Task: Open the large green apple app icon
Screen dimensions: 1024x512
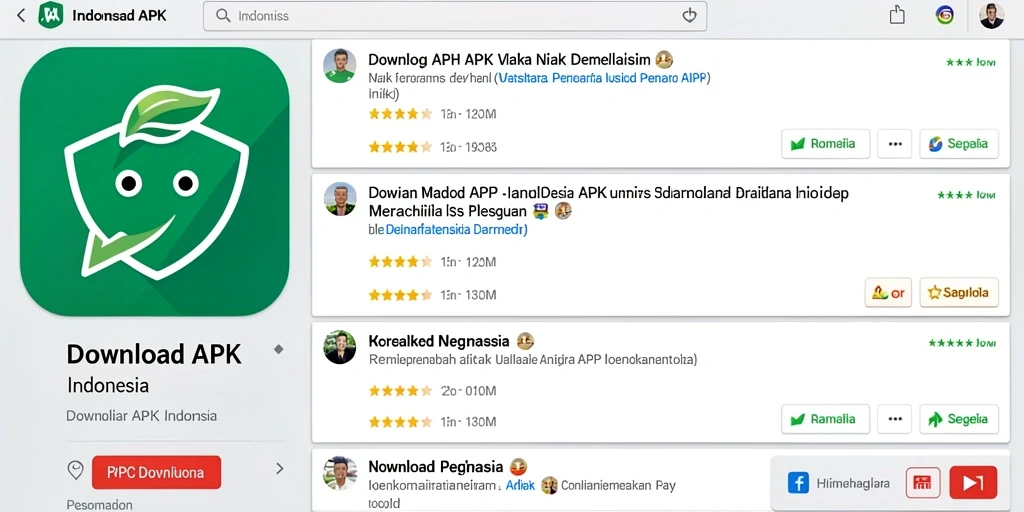Action: 155,182
